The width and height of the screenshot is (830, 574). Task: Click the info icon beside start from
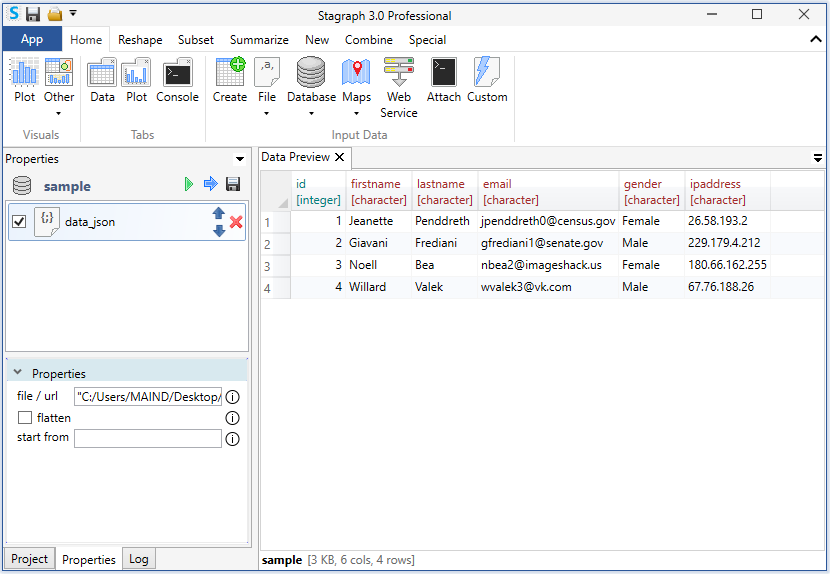pyautogui.click(x=232, y=438)
